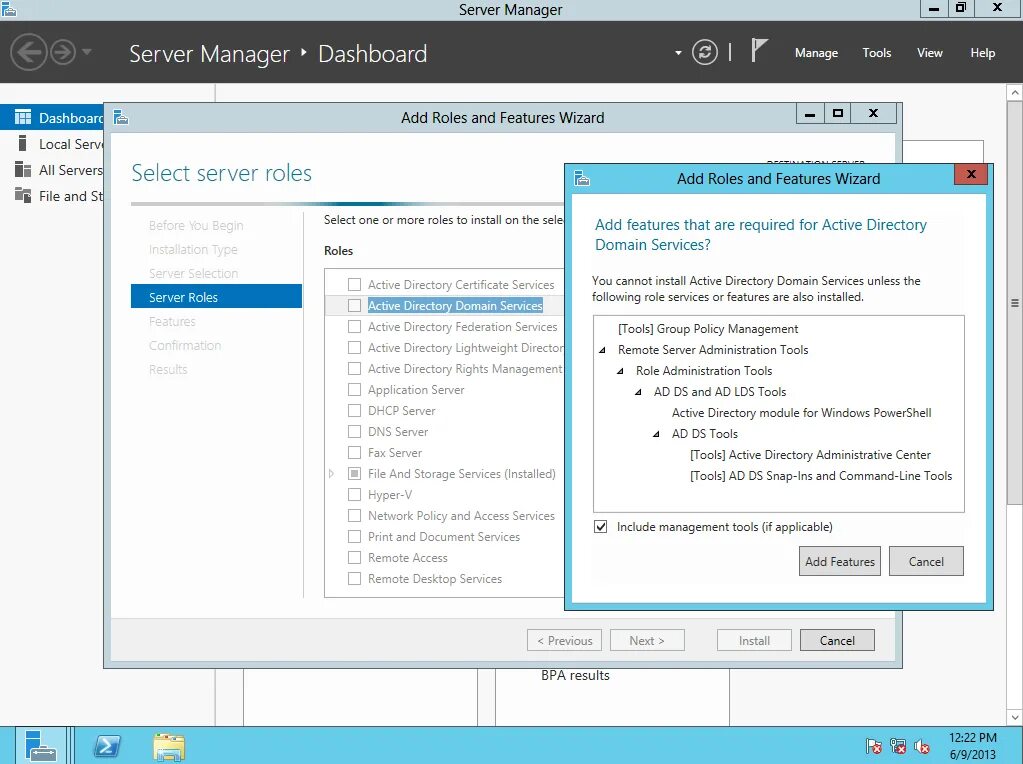Viewport: 1023px width, 764px height.
Task: Check the DNS Server role
Action: pyautogui.click(x=354, y=431)
